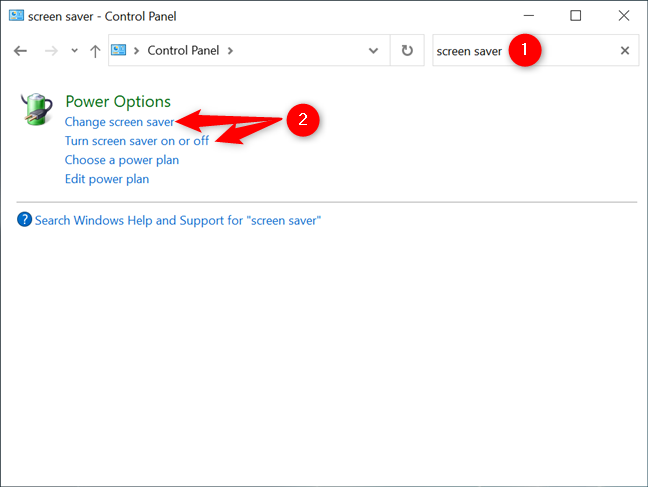Expand the chevron before Control Panel breadcrumb

pos(136,50)
